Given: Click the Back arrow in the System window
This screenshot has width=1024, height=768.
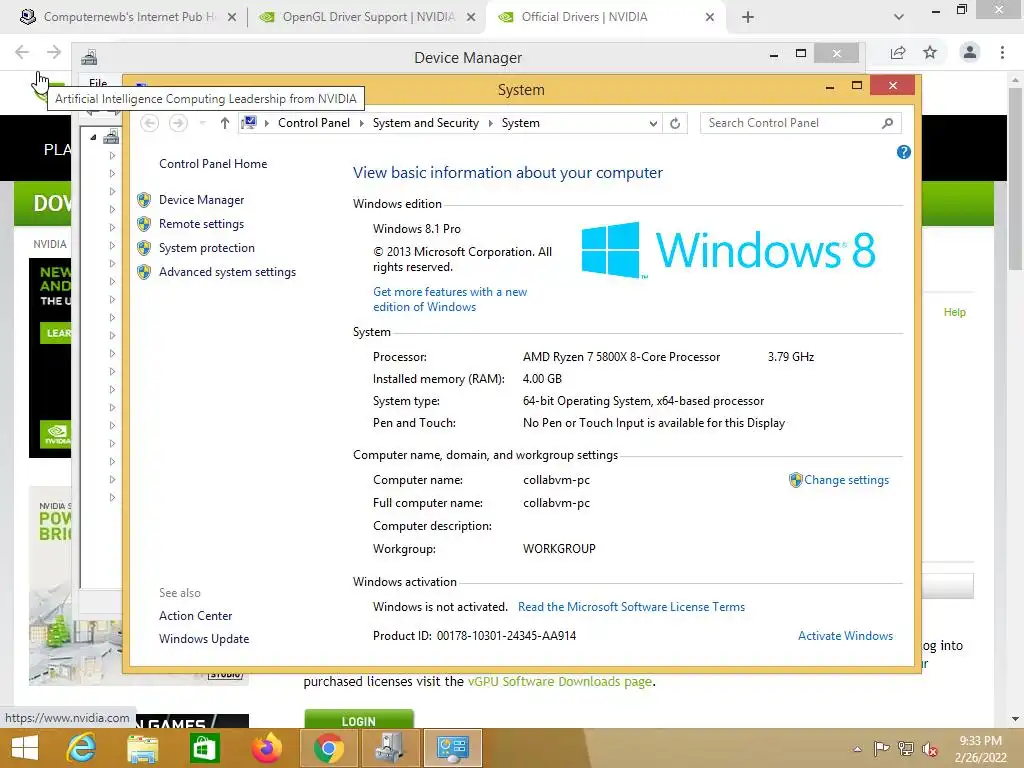Looking at the screenshot, I should (150, 123).
